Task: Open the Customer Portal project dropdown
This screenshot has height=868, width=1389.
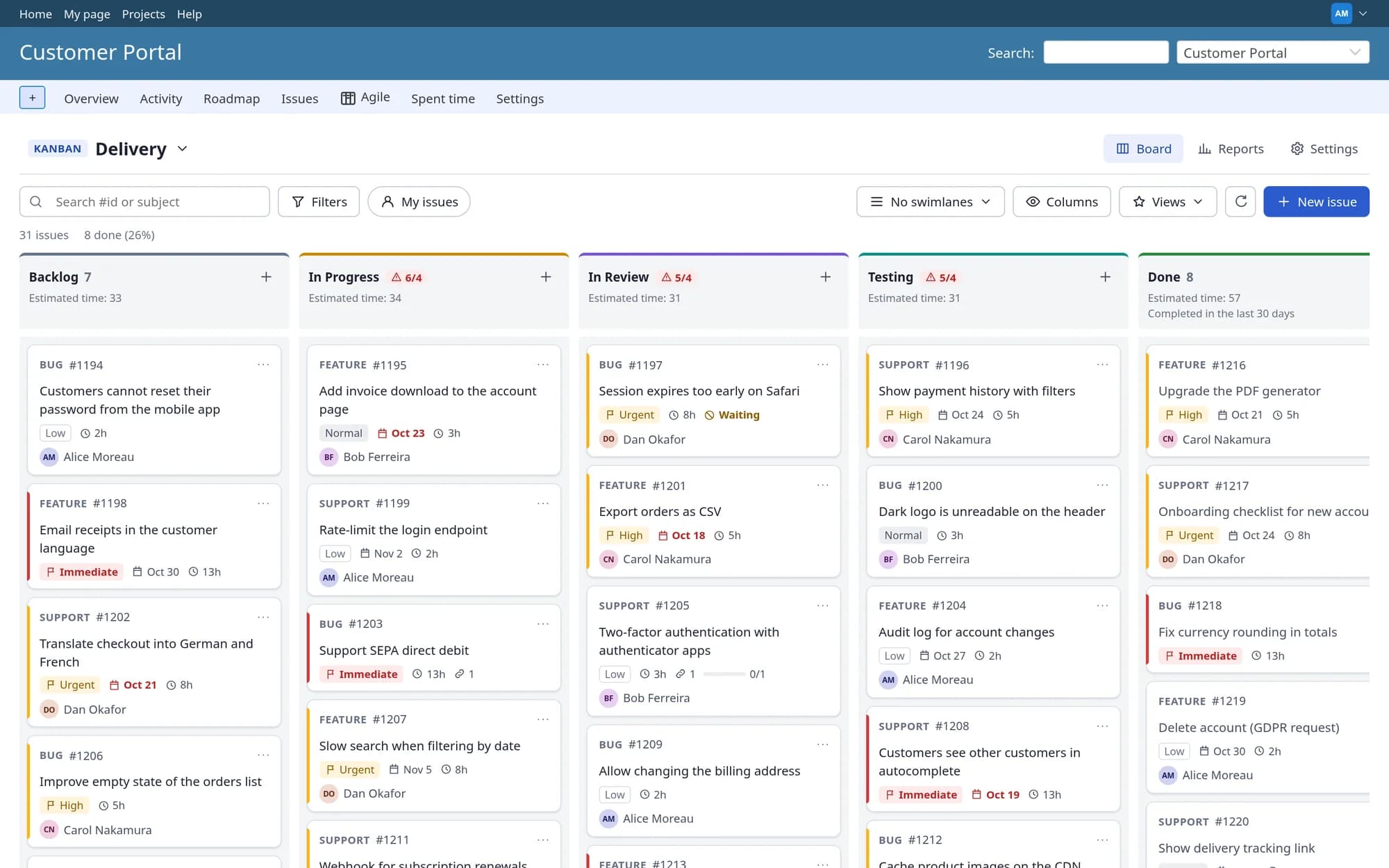Action: pos(1272,52)
